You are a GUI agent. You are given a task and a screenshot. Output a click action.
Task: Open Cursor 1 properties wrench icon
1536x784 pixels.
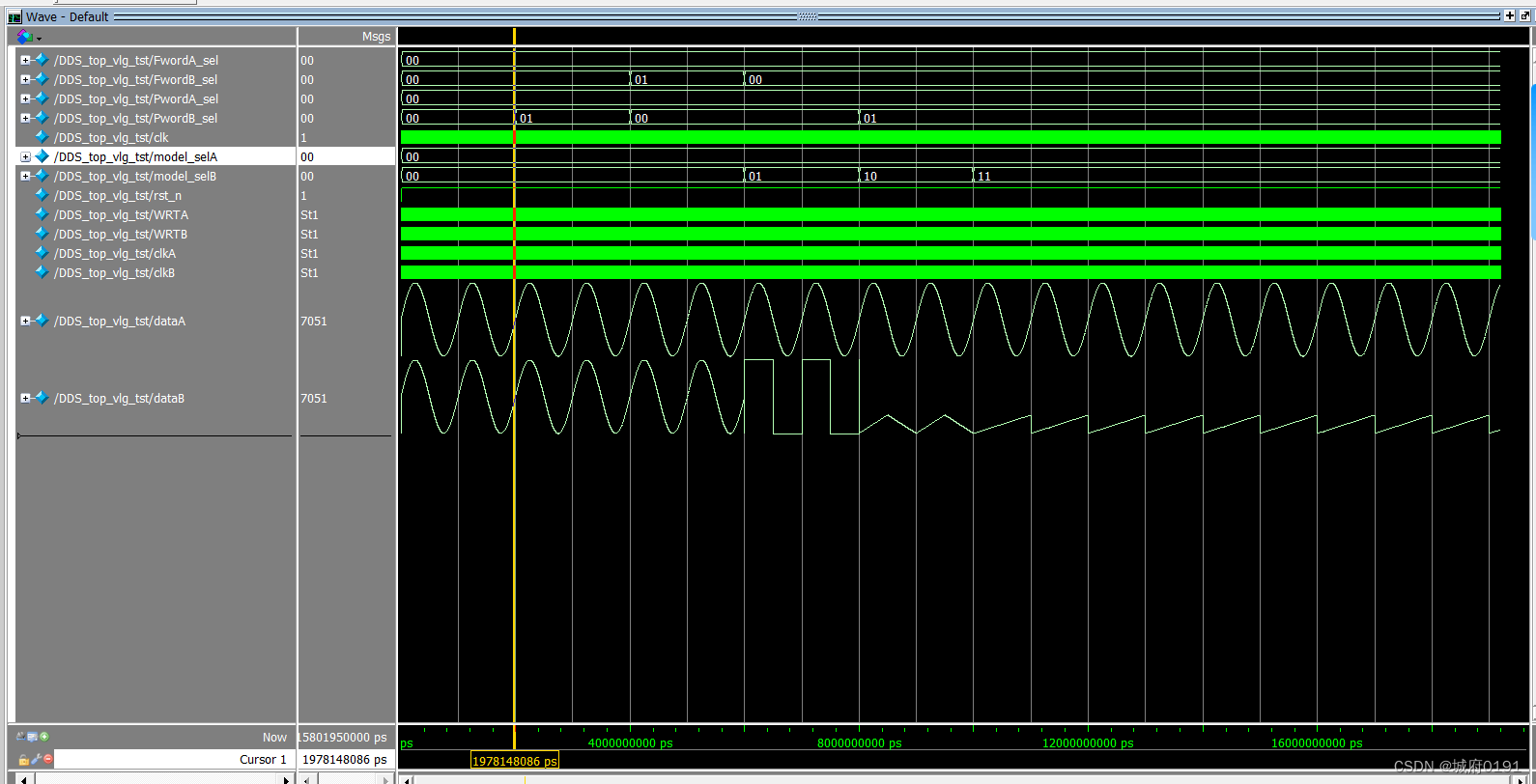36,760
